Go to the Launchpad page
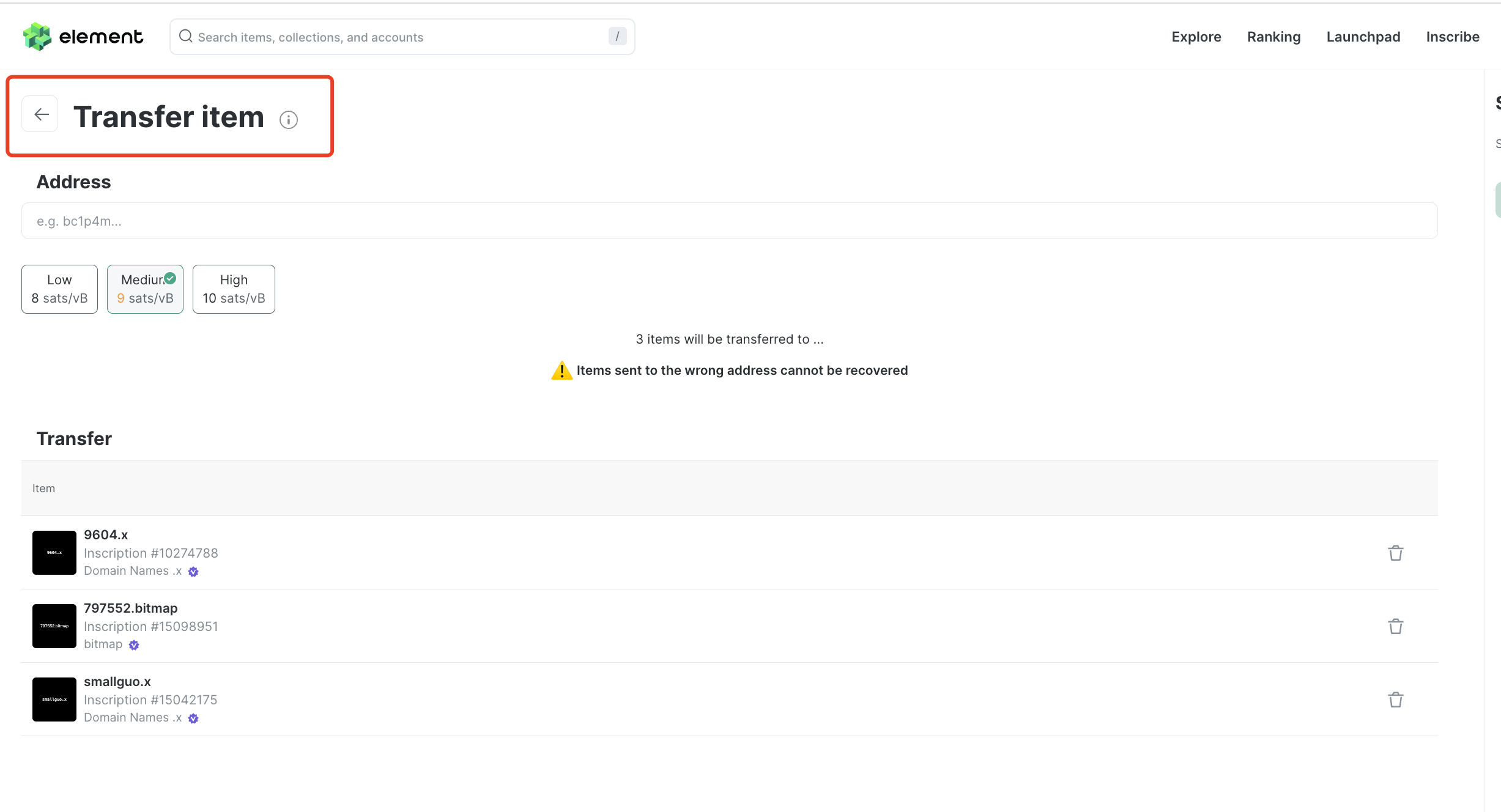This screenshot has height=812, width=1501. click(x=1363, y=37)
